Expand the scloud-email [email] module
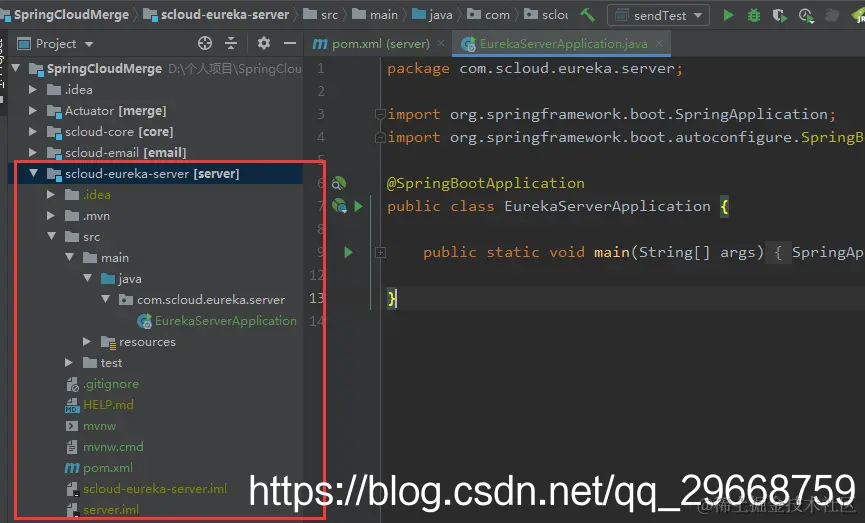Image resolution: width=865 pixels, height=523 pixels. pos(33,152)
